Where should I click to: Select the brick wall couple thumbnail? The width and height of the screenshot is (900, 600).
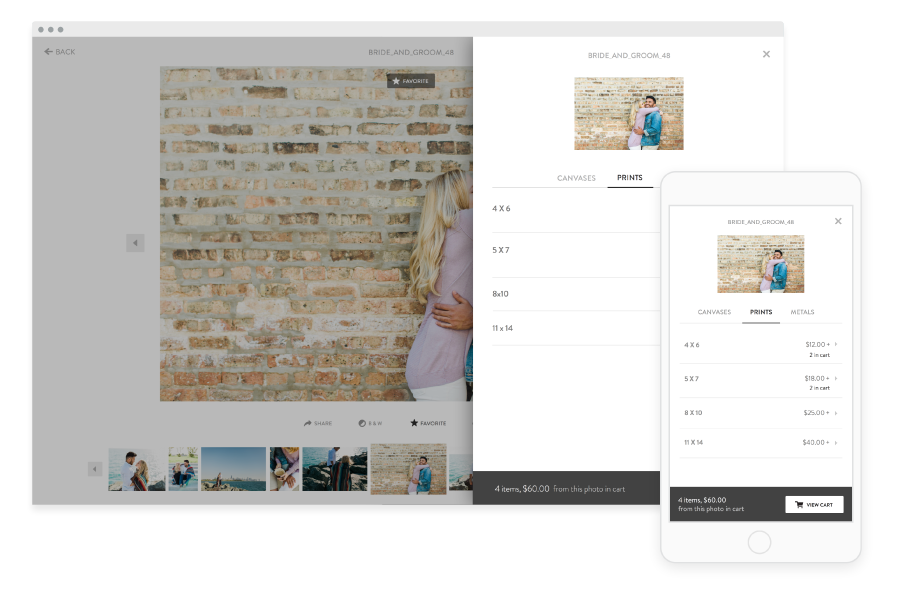pos(409,469)
